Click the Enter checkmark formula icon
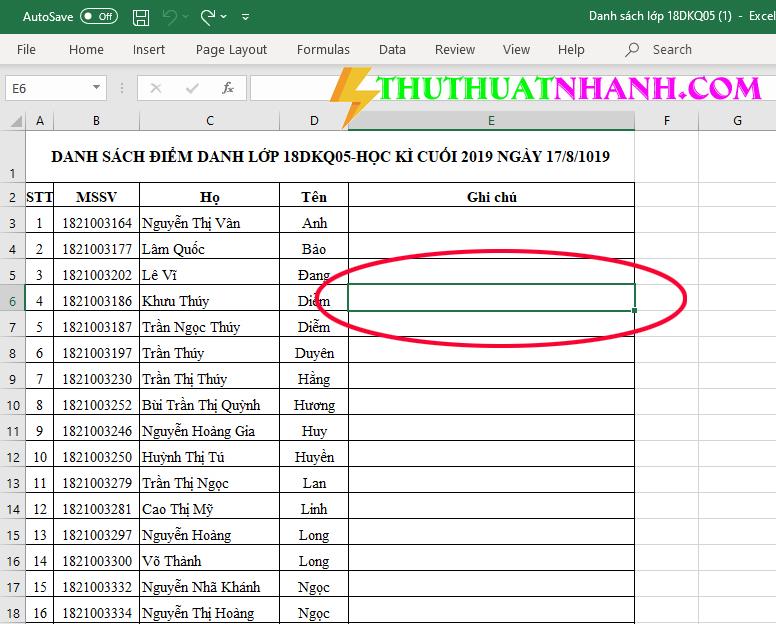 point(192,89)
